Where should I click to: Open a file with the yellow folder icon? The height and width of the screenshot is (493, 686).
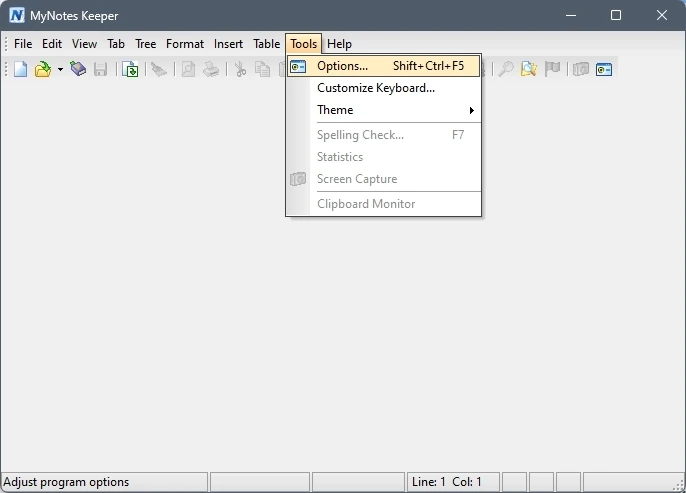[x=43, y=69]
